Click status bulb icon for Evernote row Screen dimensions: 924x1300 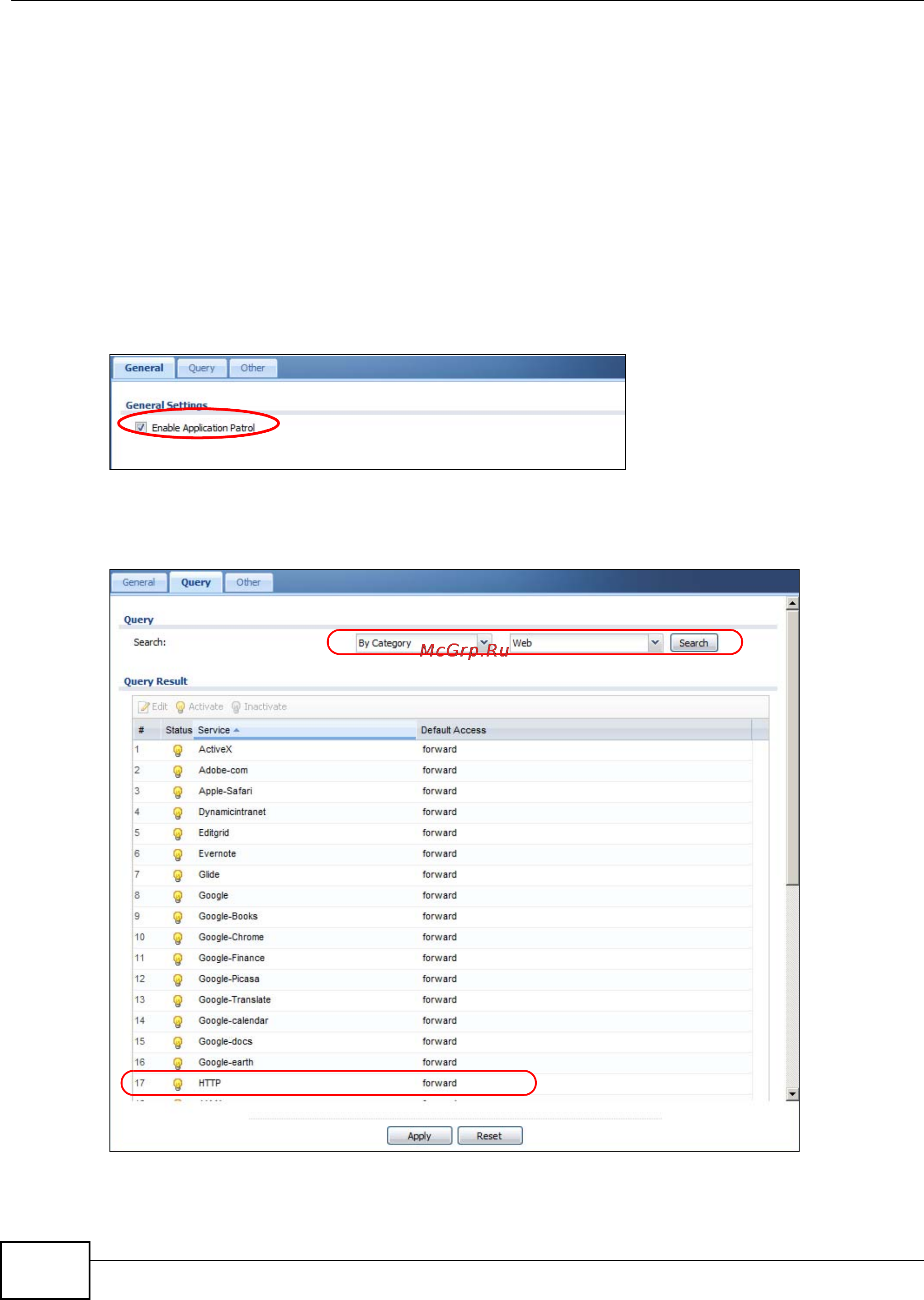177,854
